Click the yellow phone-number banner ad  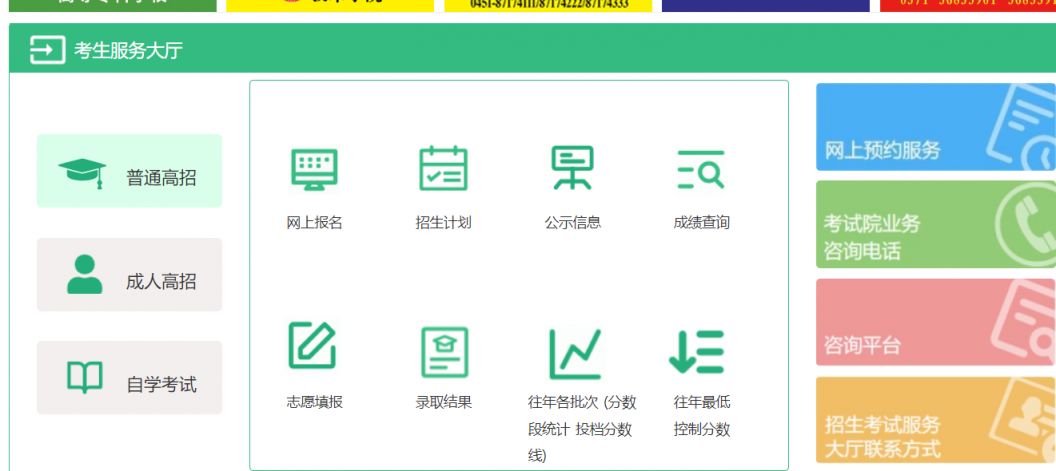tap(548, 5)
